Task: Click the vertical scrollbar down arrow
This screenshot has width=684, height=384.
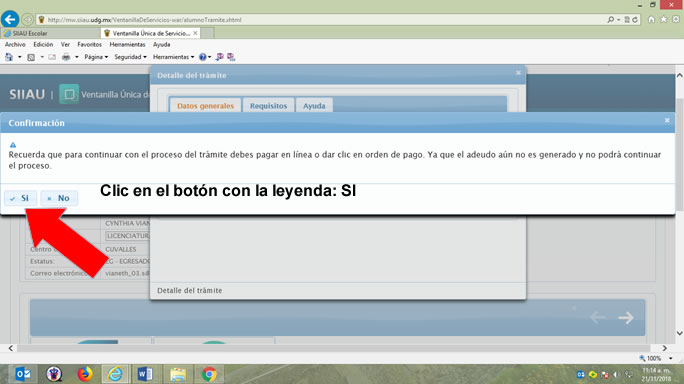Action: click(x=680, y=333)
